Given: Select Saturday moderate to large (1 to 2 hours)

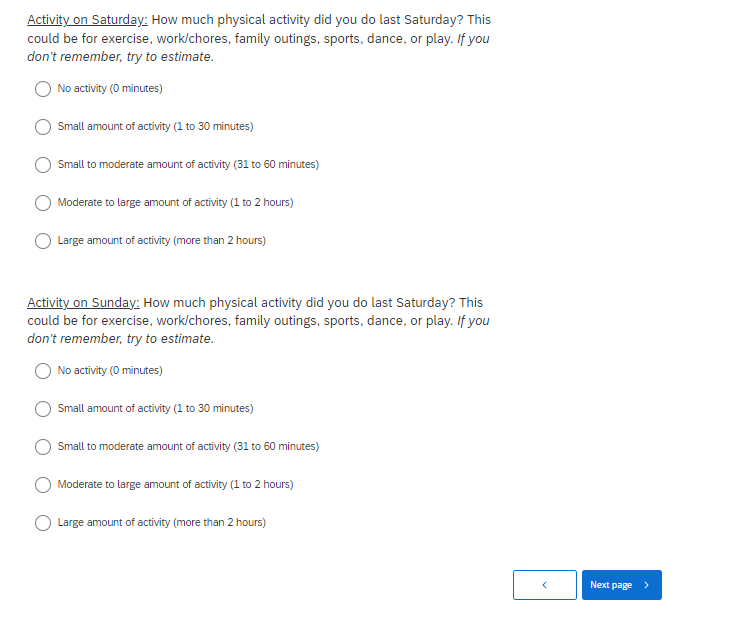Looking at the screenshot, I should 43,203.
